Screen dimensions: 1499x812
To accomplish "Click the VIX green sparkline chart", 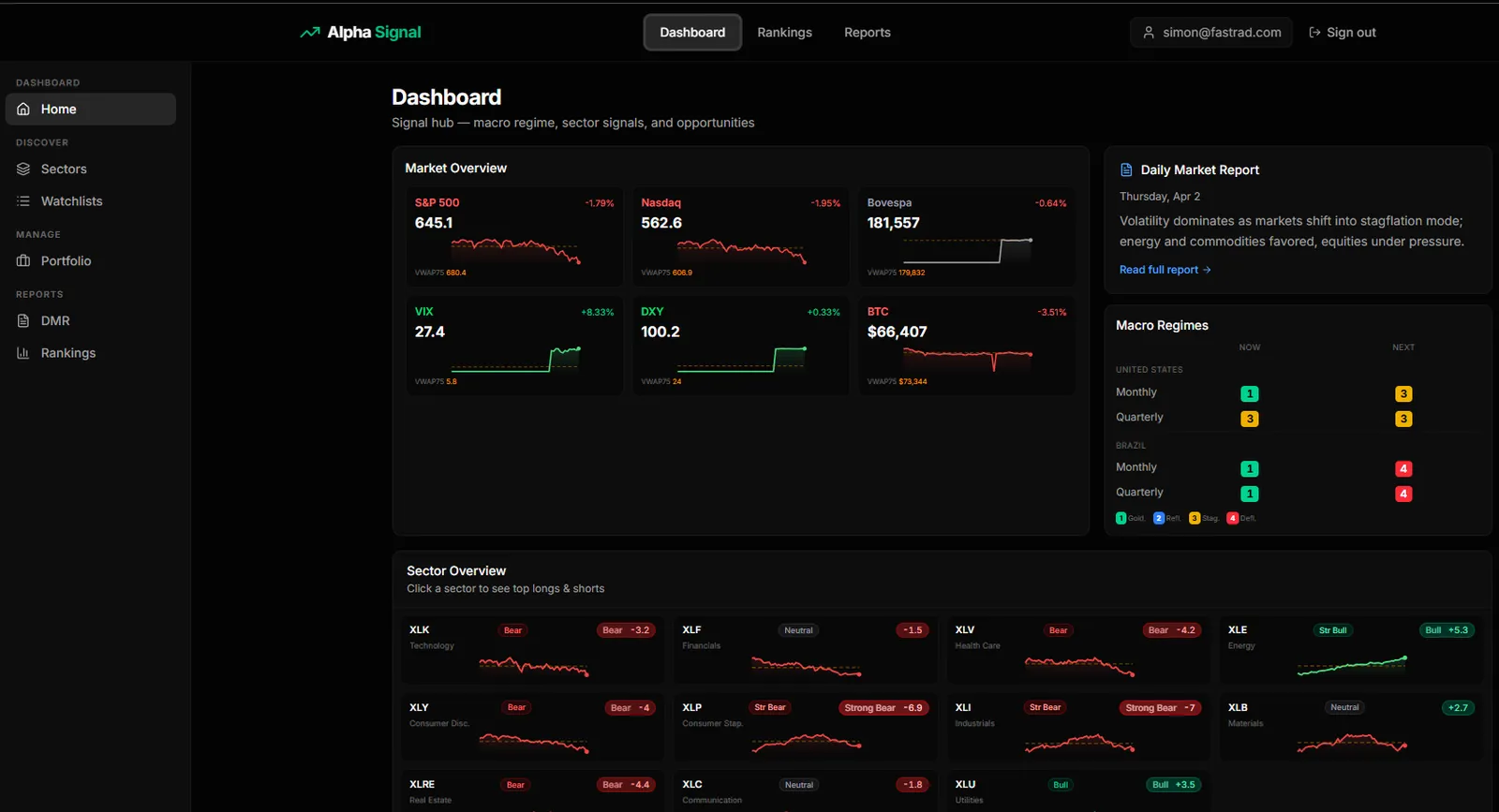I will pos(516,360).
